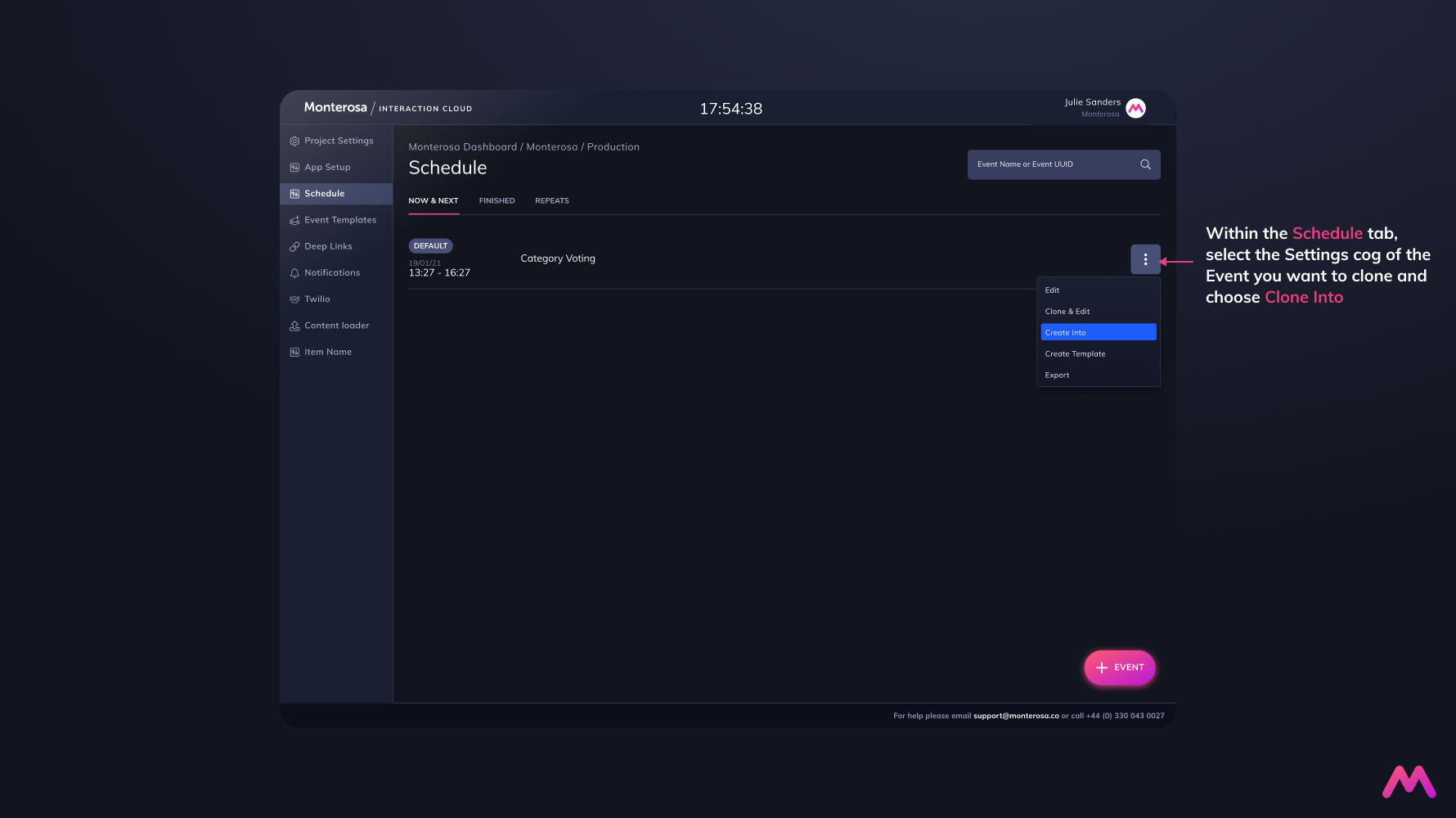Open the Content loader section
The width and height of the screenshot is (1456, 818).
tap(336, 326)
